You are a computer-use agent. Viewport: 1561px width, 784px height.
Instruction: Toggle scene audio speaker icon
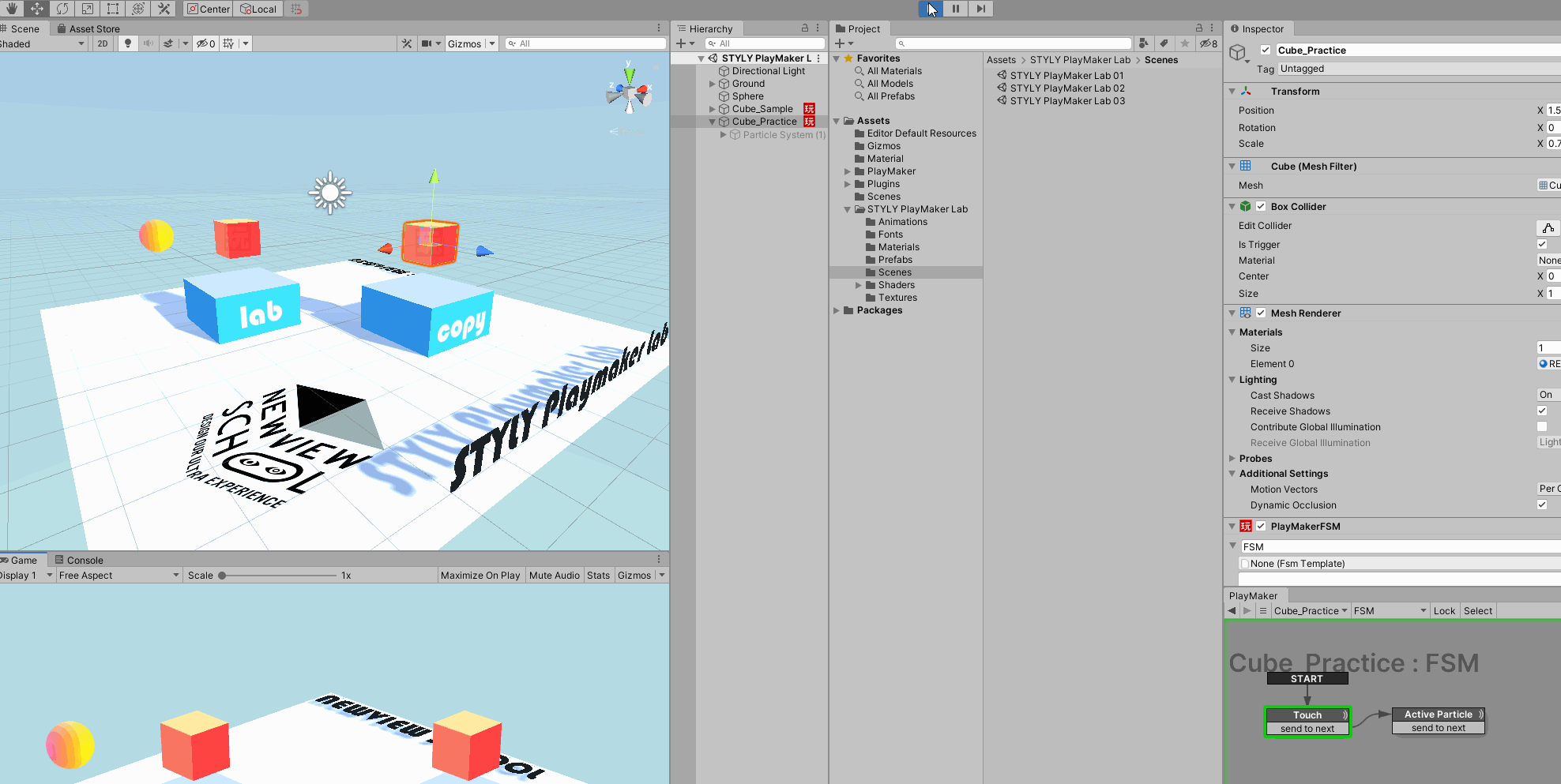point(148,43)
